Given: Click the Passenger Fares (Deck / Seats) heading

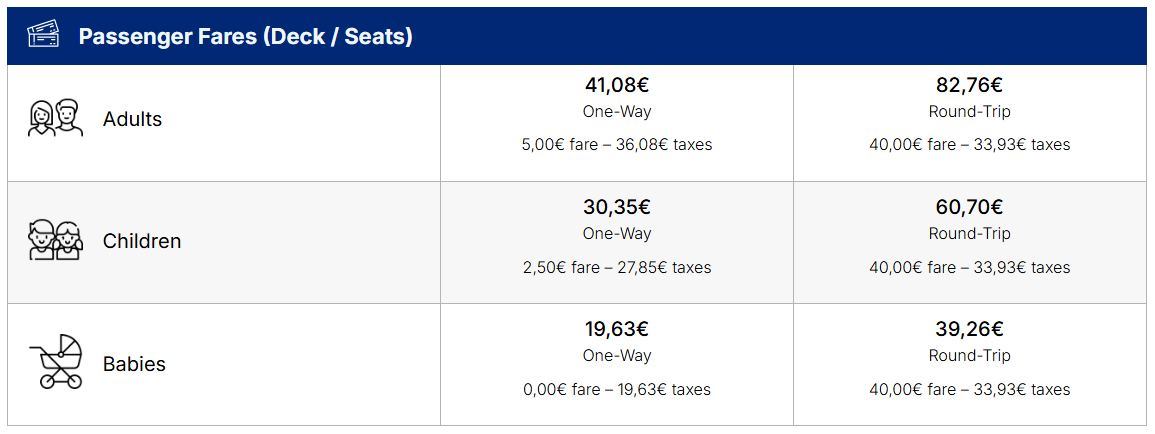Looking at the screenshot, I should (x=246, y=37).
